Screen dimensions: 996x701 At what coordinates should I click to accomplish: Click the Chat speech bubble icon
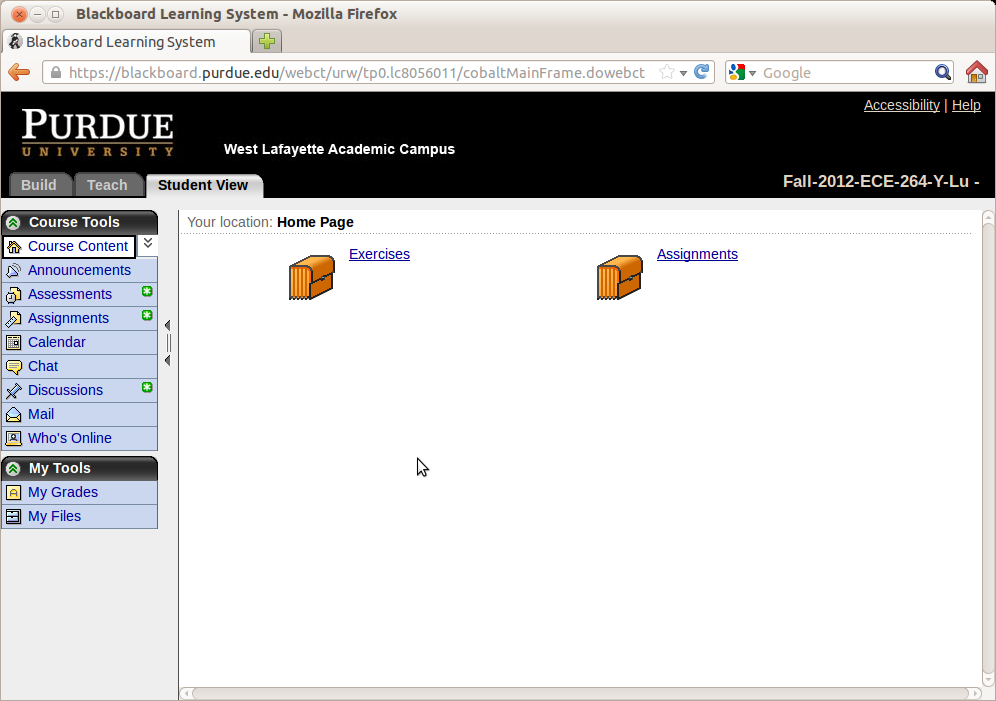click(14, 367)
